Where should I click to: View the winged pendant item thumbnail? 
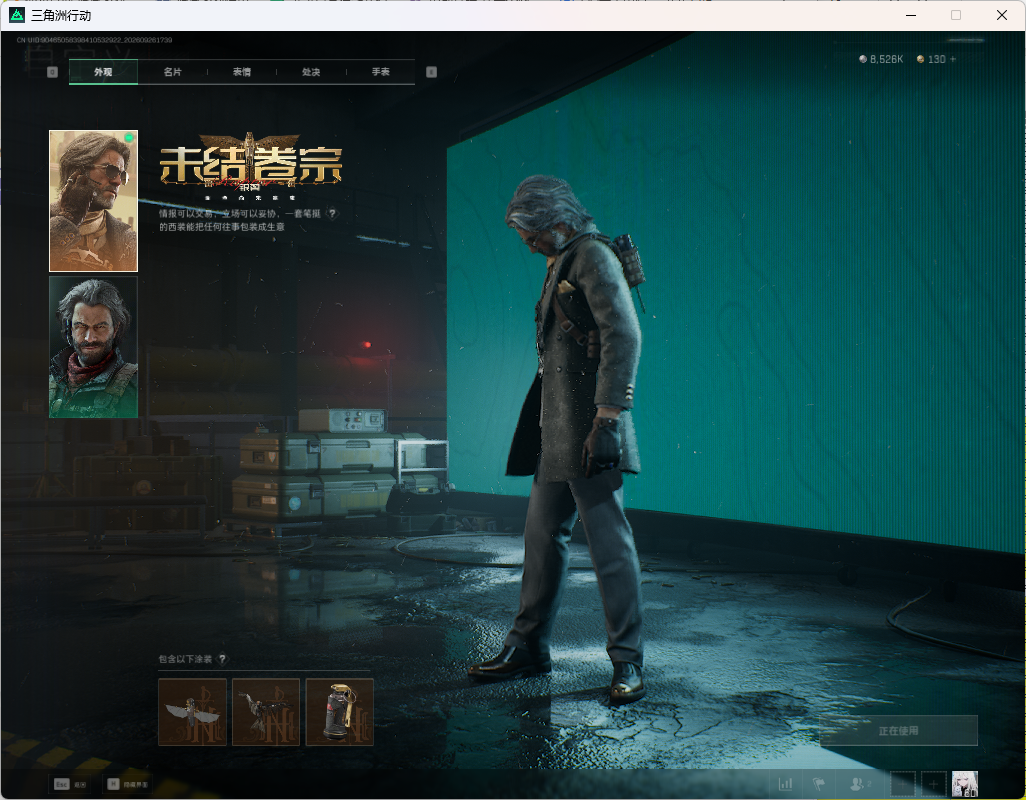point(192,712)
